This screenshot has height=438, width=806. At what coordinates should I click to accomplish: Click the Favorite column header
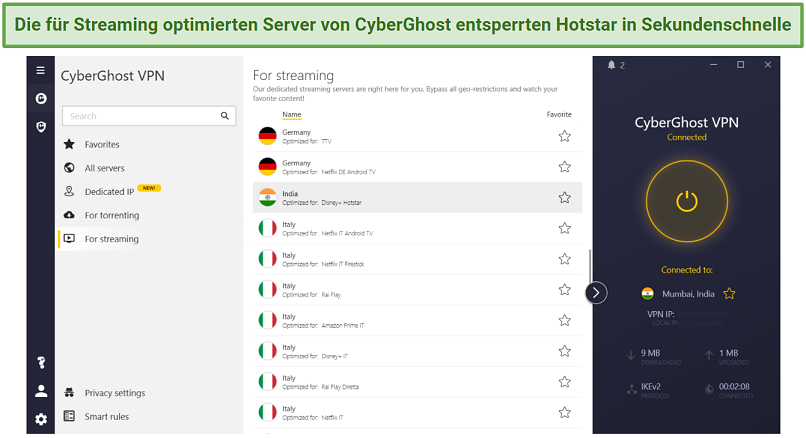click(x=559, y=115)
